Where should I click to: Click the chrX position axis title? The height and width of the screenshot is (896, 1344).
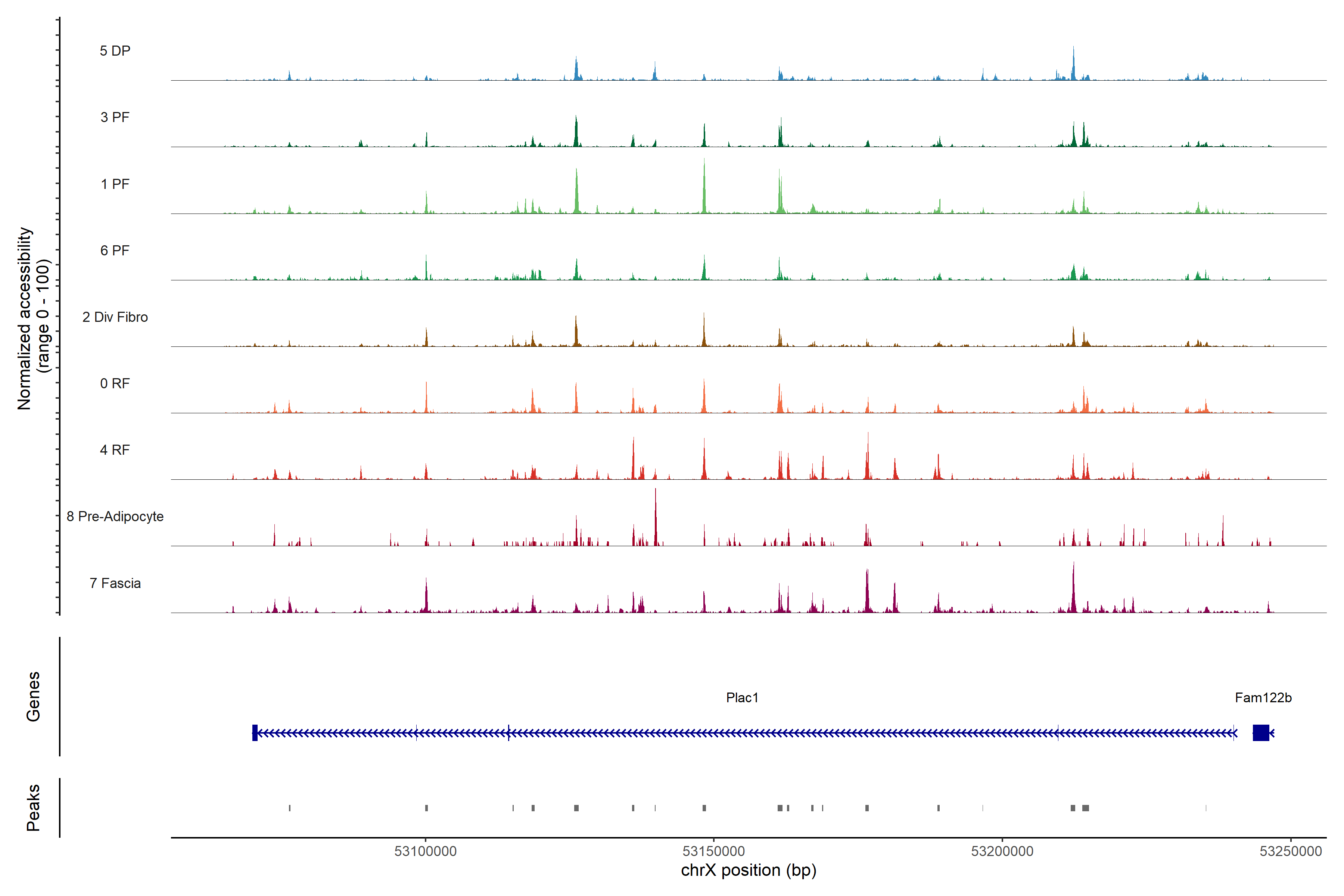(748, 870)
